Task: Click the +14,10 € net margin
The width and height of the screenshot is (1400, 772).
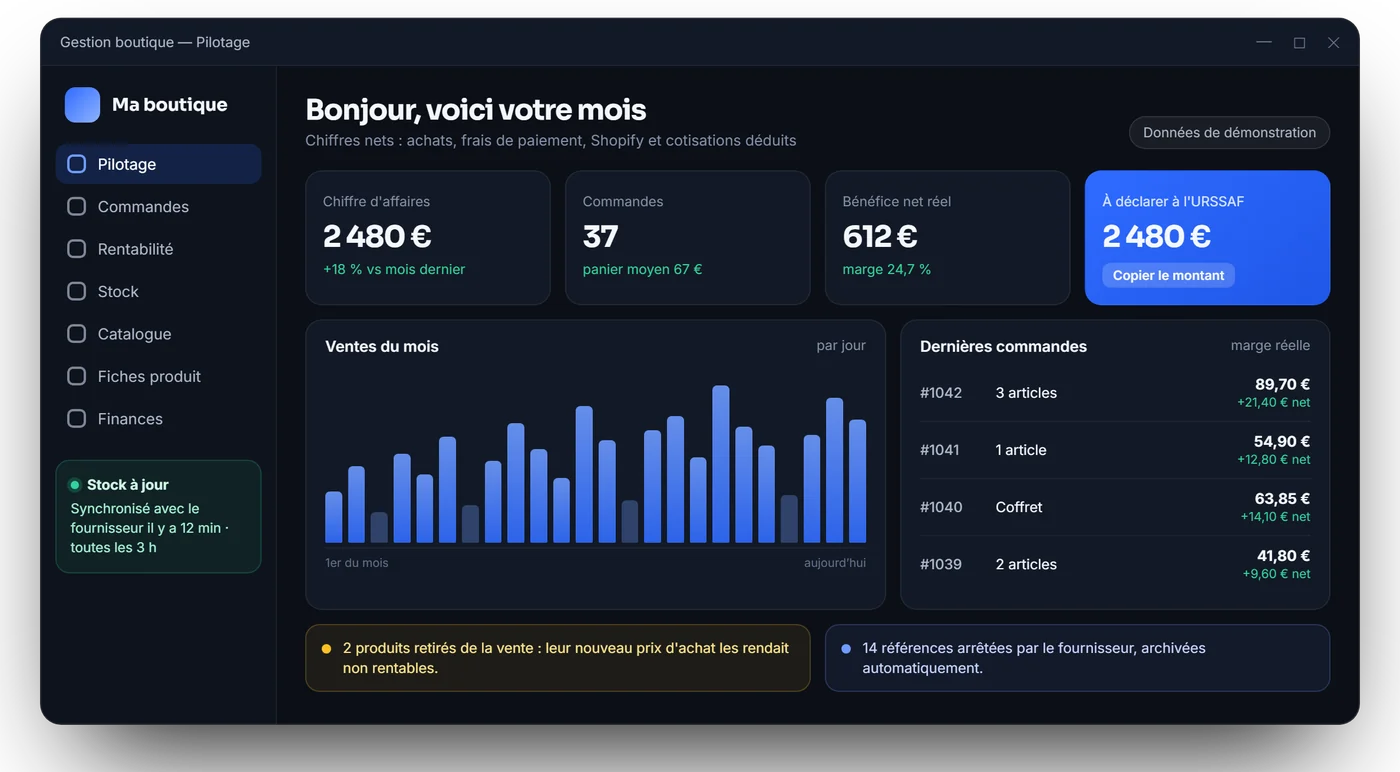Action: (x=1275, y=516)
